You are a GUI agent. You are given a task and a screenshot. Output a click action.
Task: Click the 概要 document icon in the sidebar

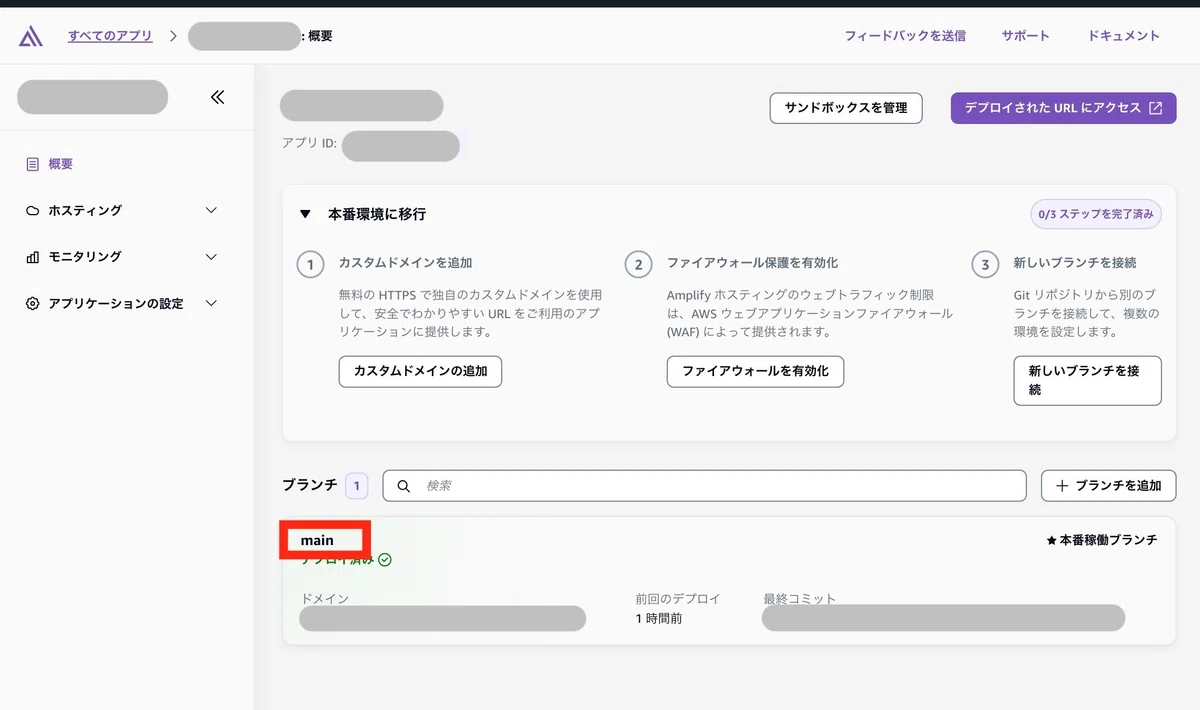[33, 164]
